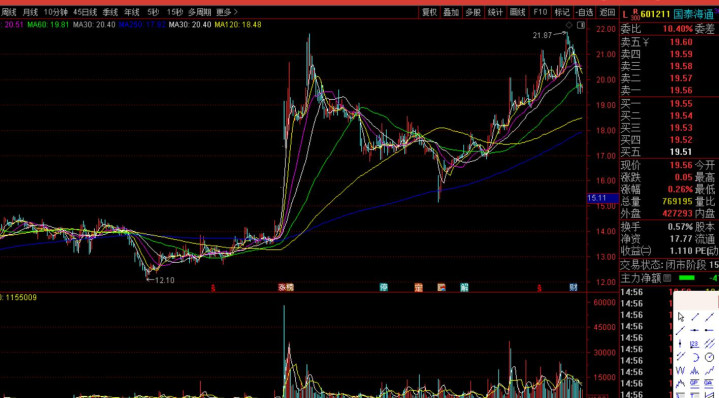Screen dimensions: 719x398
Task: Click the small diamond icon above the chart
Action: pyautogui.click(x=569, y=25)
